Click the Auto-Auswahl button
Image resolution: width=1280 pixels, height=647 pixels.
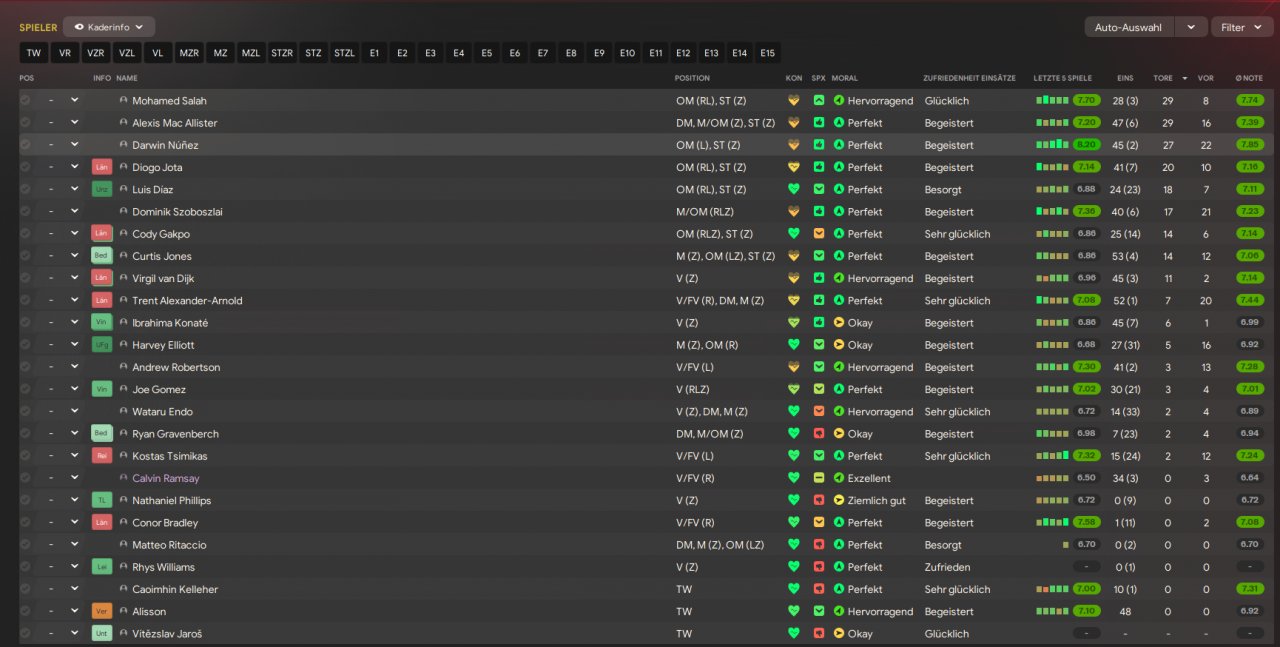tap(1129, 27)
